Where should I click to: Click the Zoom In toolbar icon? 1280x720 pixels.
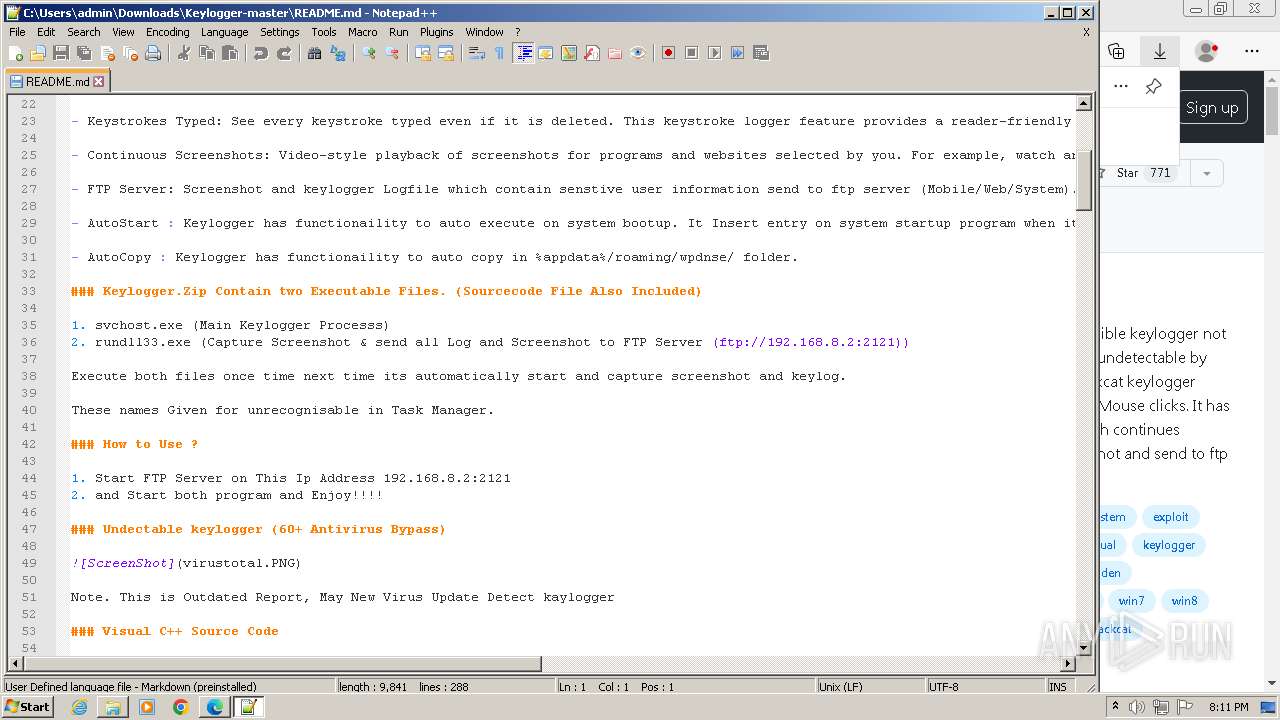tap(368, 53)
